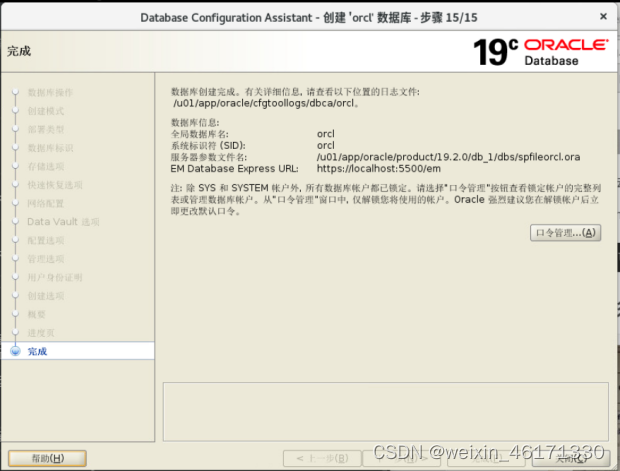Click the 帮助(H) help button
Image resolution: width=620 pixels, height=471 pixels.
coord(47,458)
